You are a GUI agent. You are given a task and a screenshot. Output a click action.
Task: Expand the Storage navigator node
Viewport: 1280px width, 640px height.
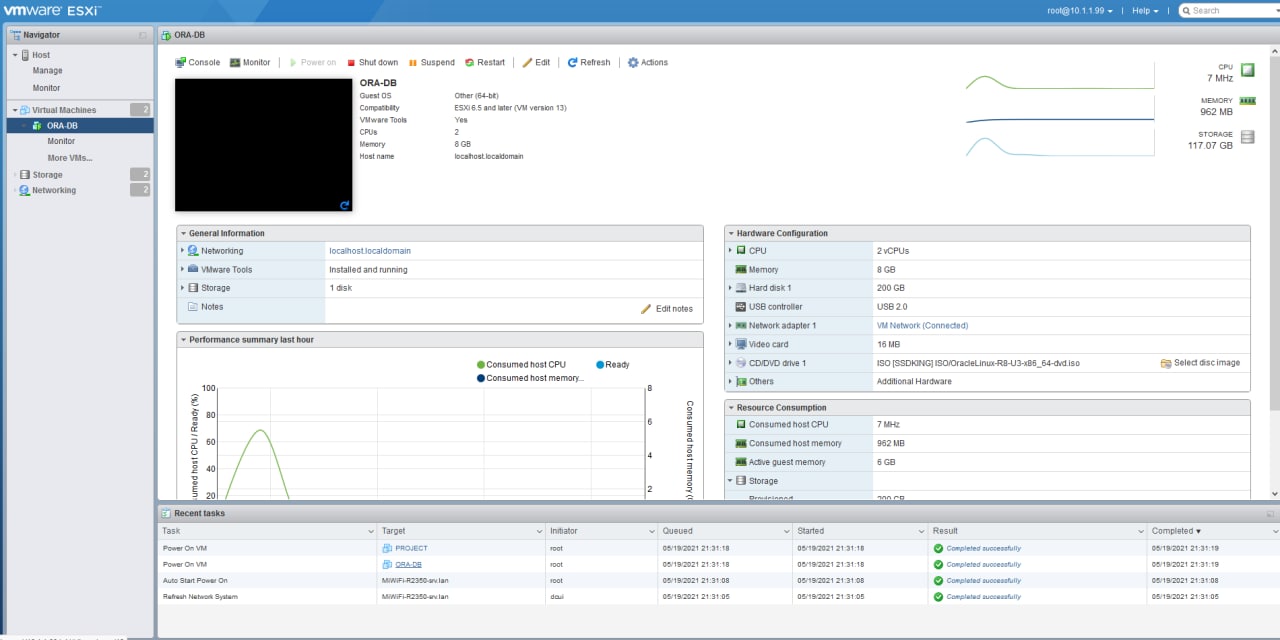(15, 175)
